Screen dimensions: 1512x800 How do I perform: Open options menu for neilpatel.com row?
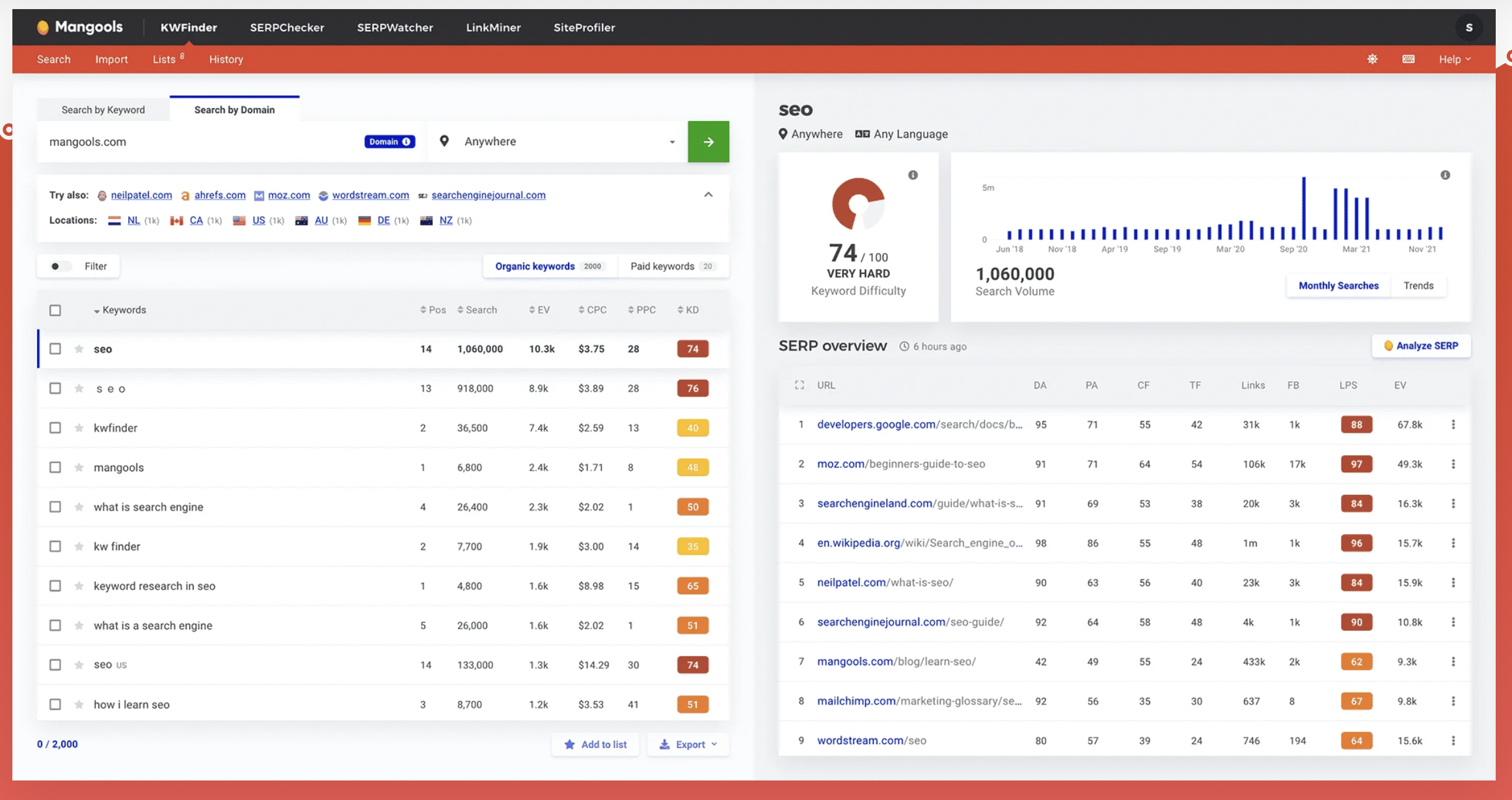pyautogui.click(x=1453, y=583)
